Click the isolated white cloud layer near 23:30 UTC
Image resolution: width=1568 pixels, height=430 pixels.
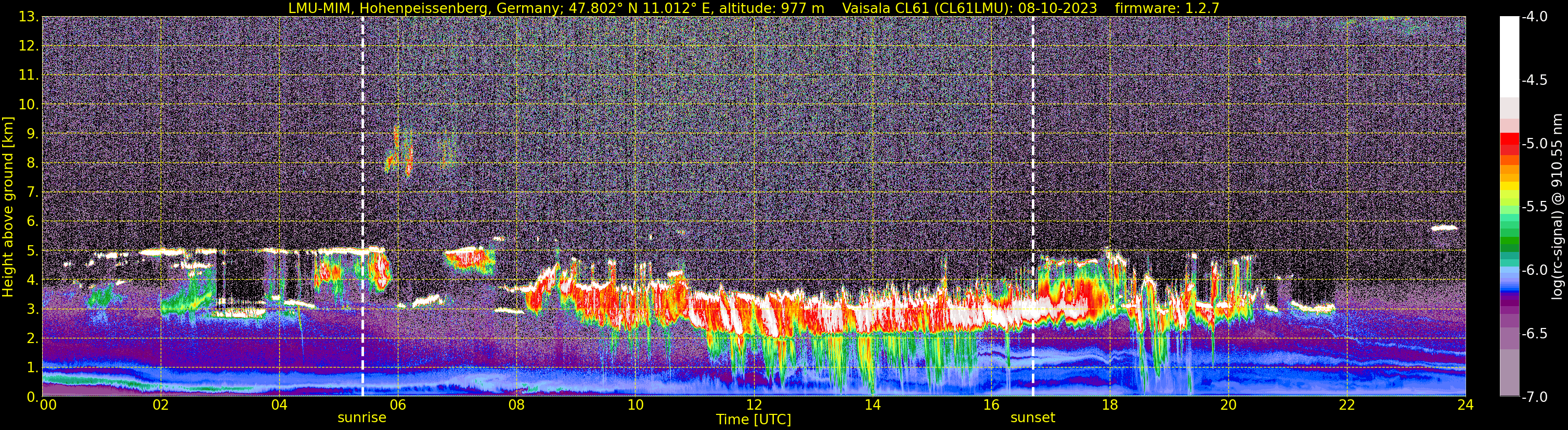click(x=1444, y=228)
